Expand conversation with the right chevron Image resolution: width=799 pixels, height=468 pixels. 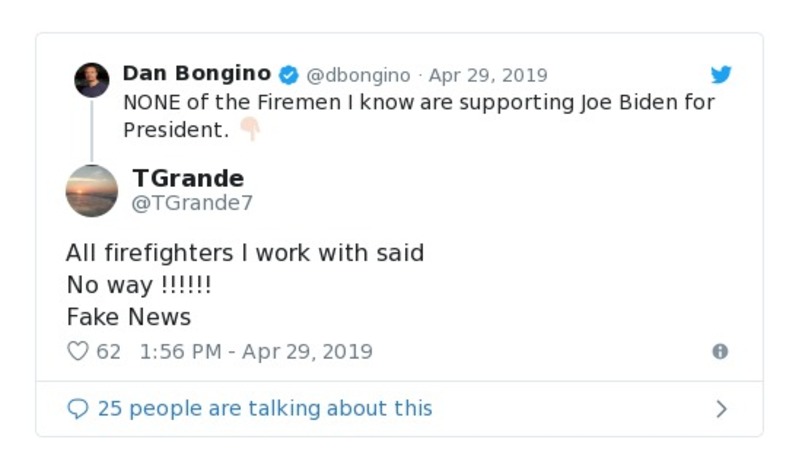pyautogui.click(x=721, y=408)
